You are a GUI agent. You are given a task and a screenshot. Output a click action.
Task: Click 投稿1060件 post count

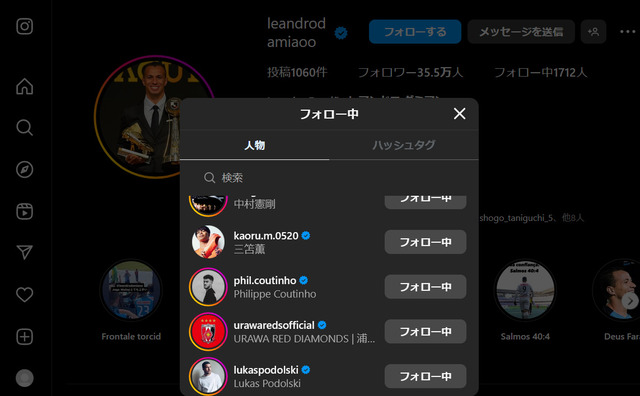coord(297,73)
